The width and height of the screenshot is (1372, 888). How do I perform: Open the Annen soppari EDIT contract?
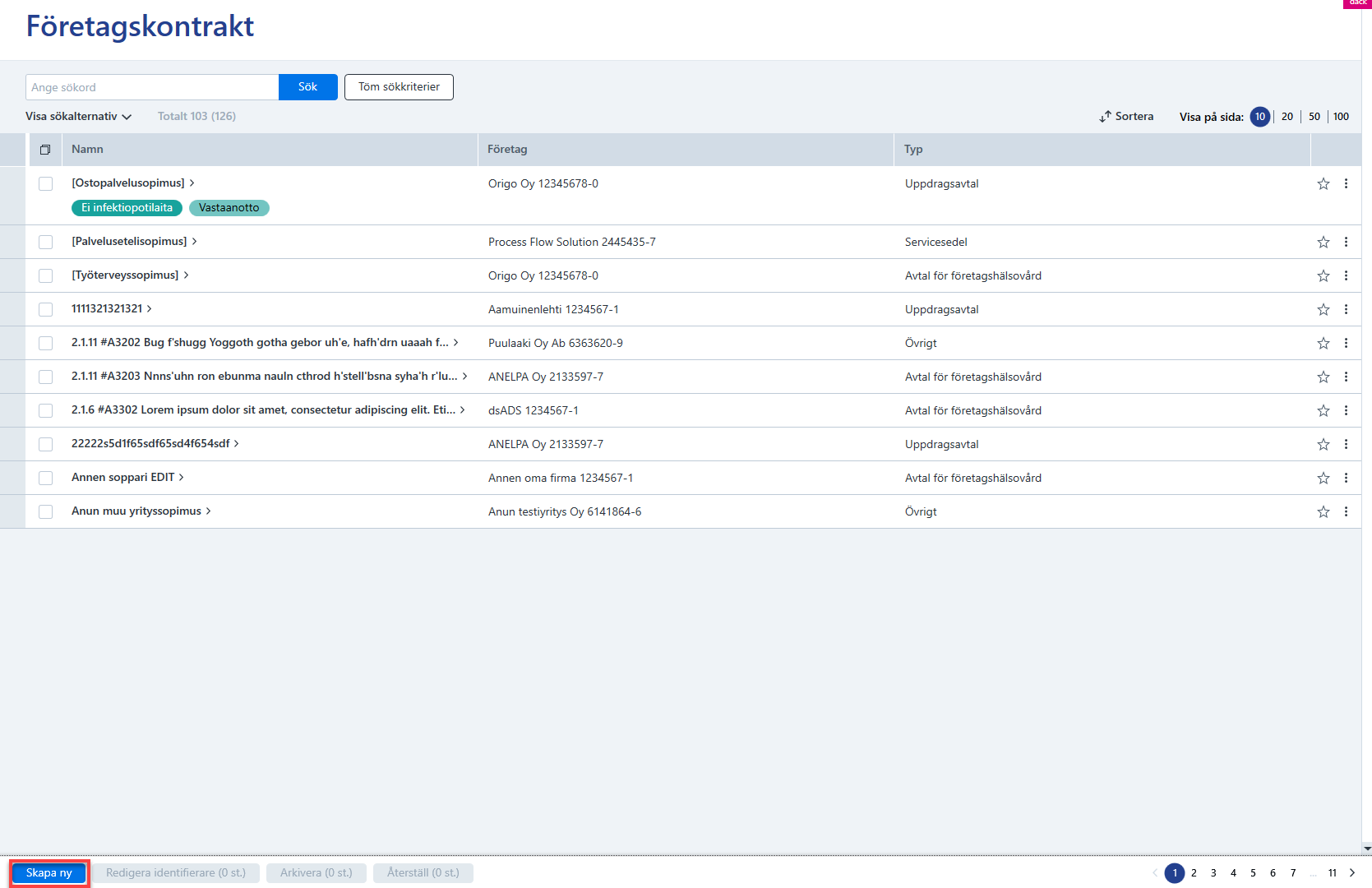tap(127, 478)
